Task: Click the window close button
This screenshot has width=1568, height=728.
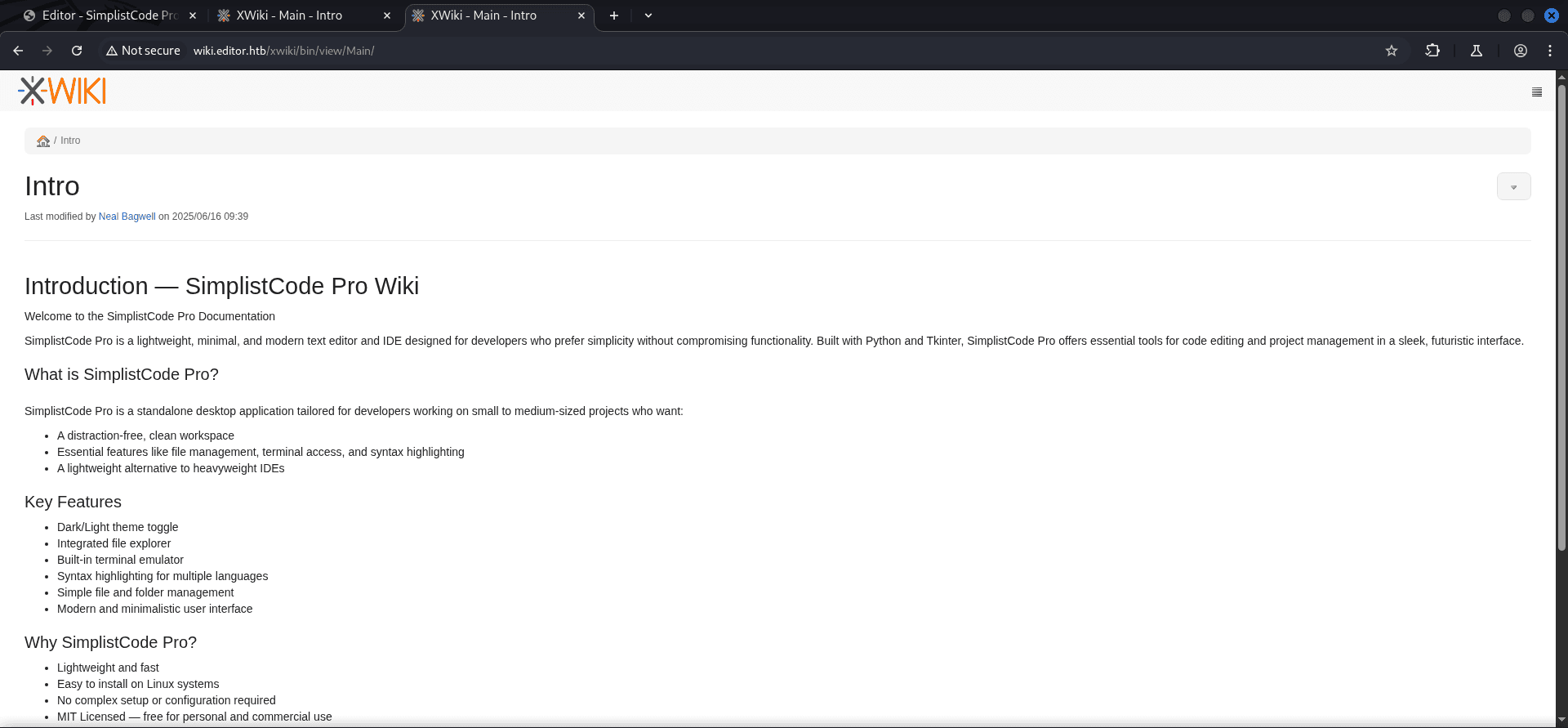Action: pos(1552,16)
